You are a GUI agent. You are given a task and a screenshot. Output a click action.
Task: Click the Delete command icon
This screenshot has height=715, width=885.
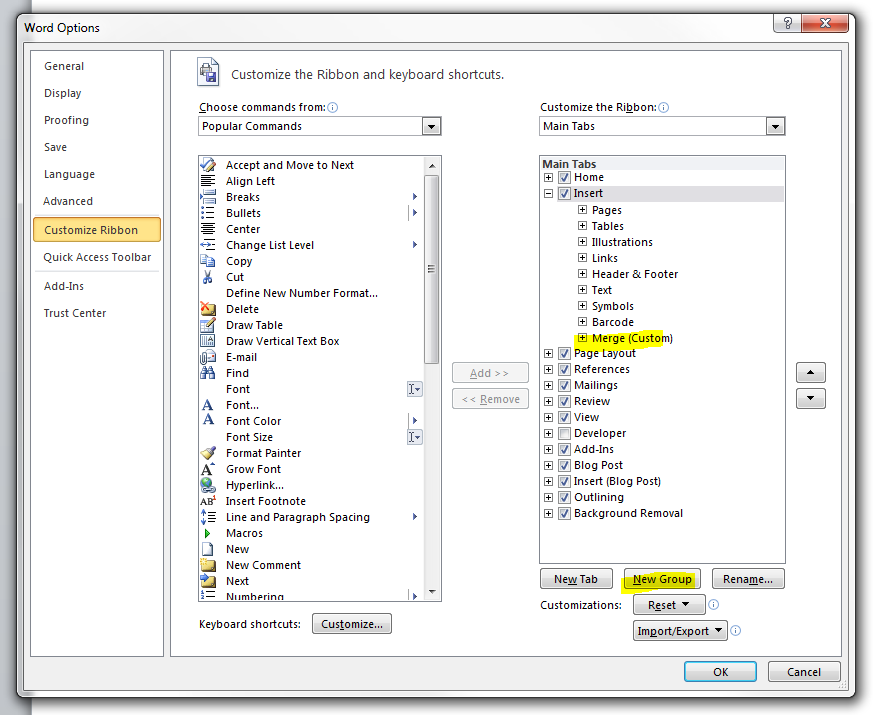pos(208,309)
